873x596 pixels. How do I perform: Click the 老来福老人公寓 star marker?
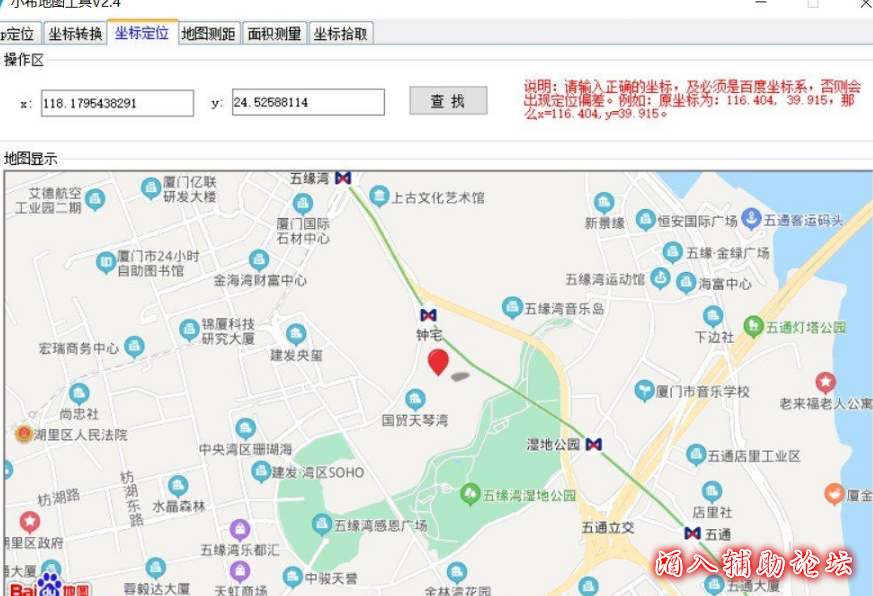(x=826, y=383)
